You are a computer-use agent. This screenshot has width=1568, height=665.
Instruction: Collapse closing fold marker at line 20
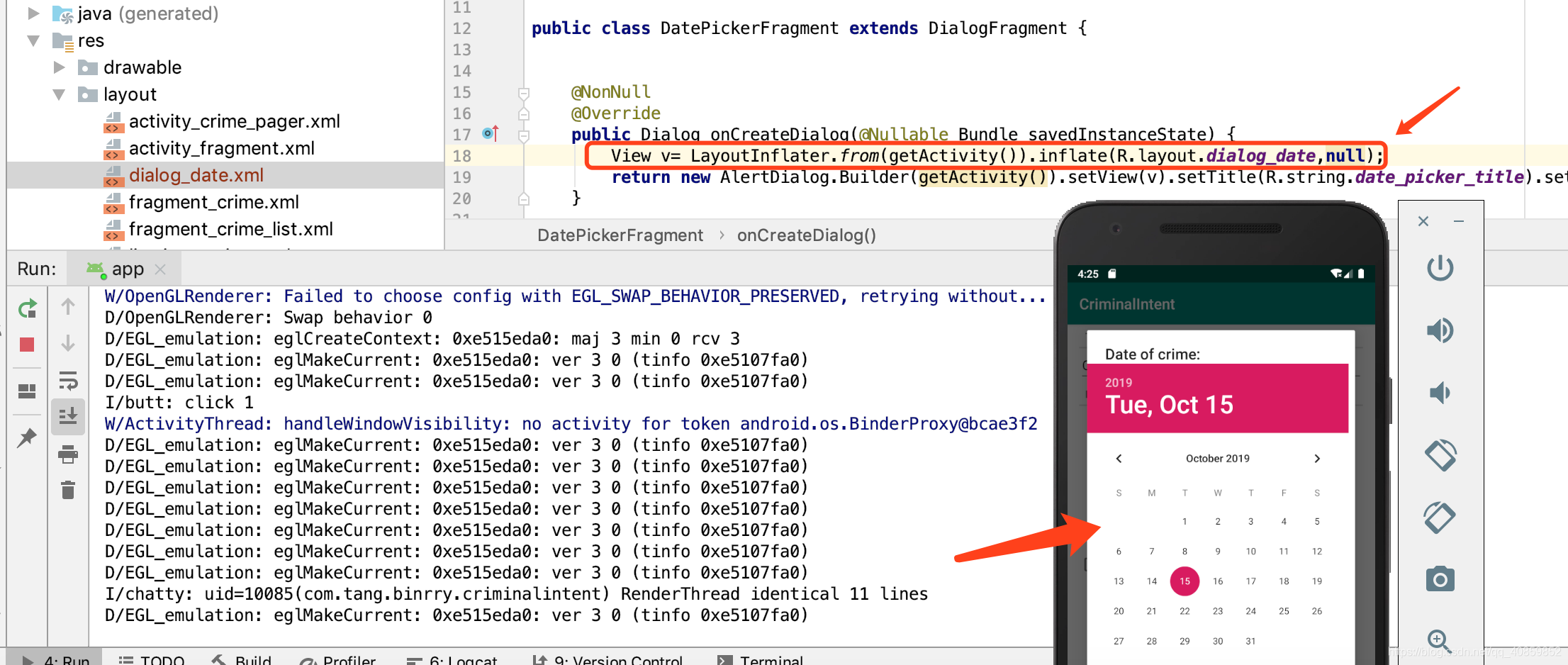[524, 199]
